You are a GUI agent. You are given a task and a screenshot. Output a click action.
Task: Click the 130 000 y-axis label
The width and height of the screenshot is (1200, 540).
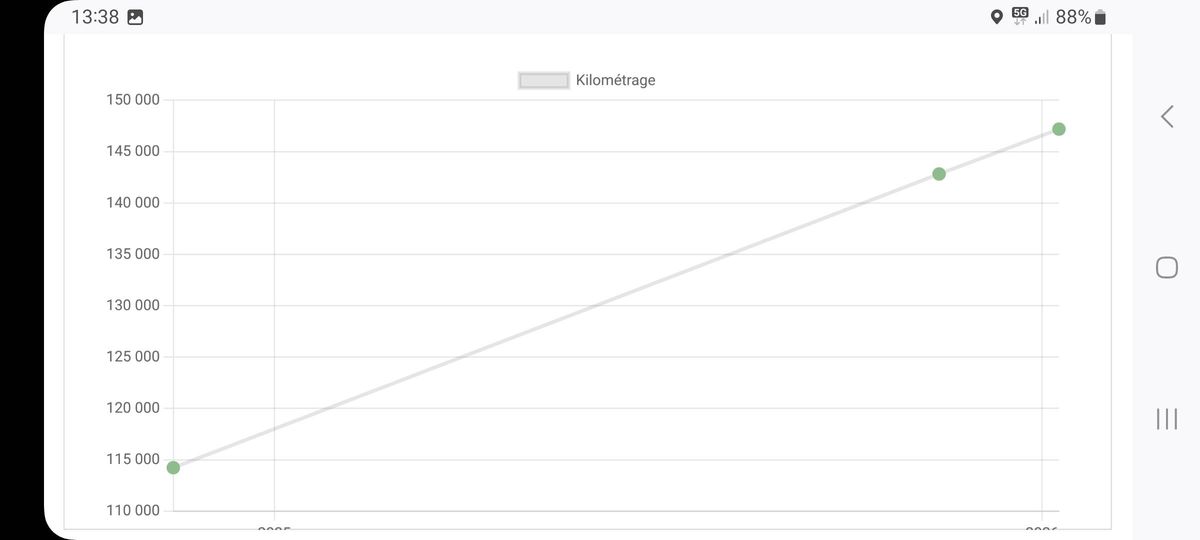coord(132,305)
